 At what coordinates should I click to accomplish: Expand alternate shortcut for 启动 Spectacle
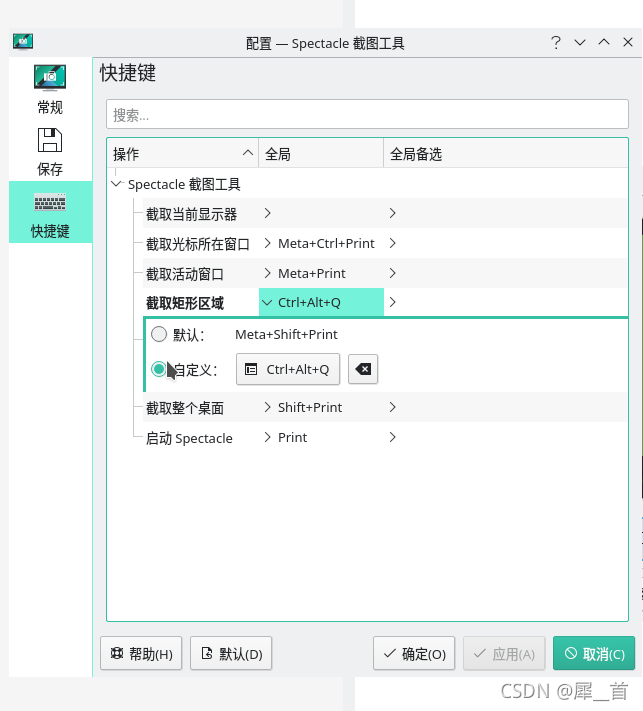click(392, 437)
